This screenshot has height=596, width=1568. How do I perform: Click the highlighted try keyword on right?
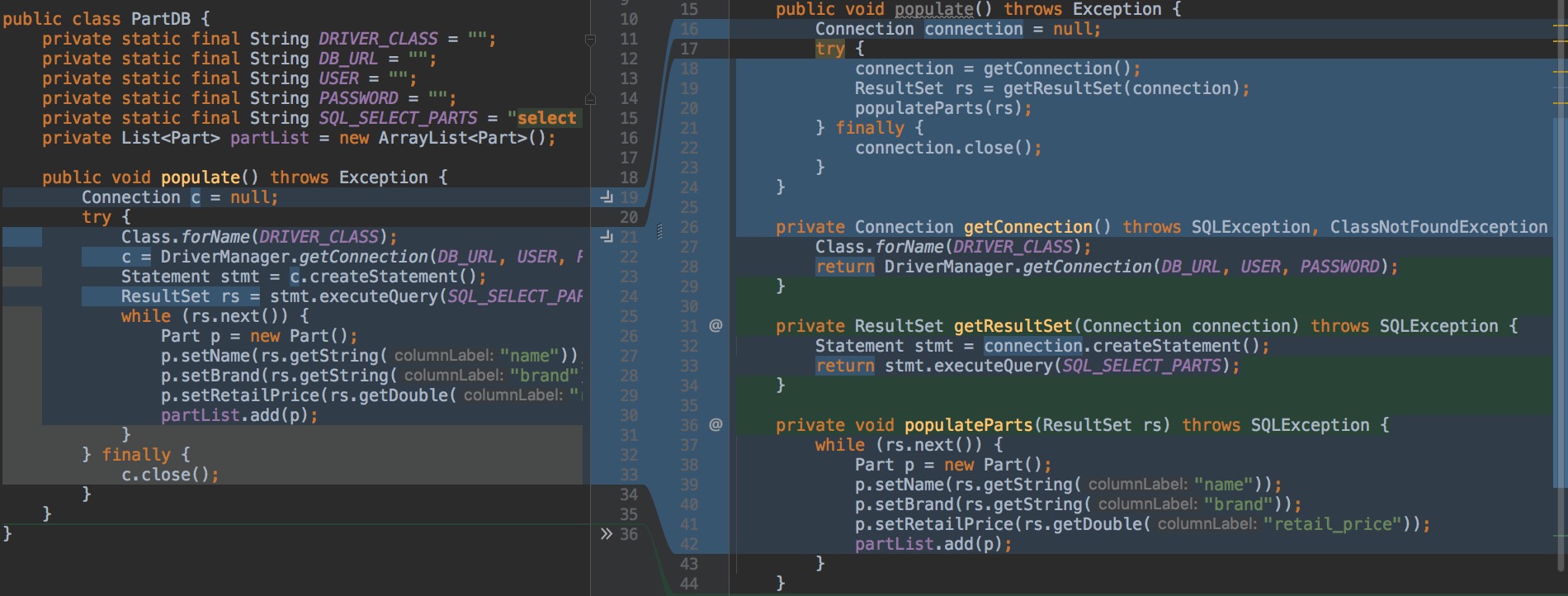point(829,49)
